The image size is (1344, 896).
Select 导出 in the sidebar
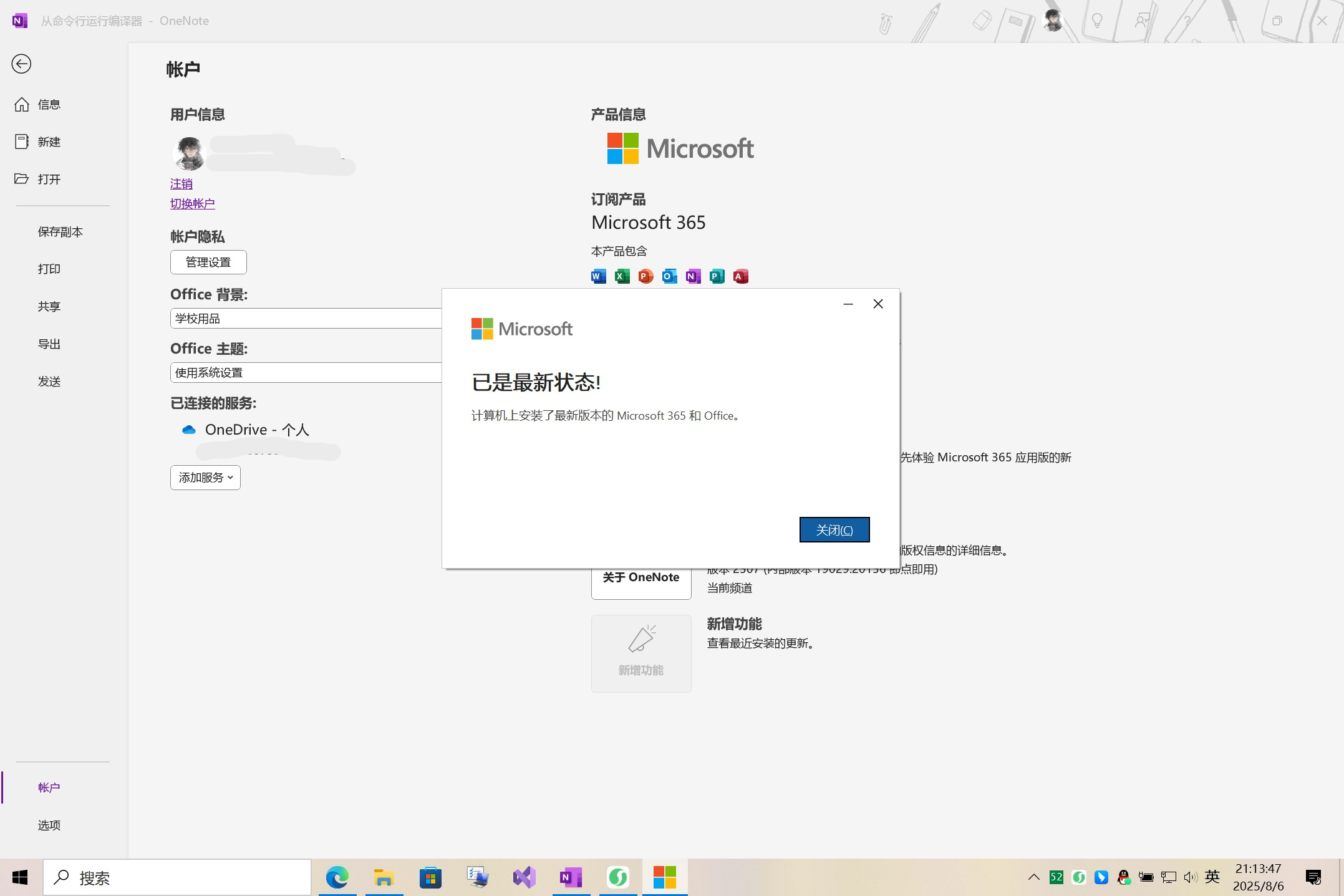(49, 344)
